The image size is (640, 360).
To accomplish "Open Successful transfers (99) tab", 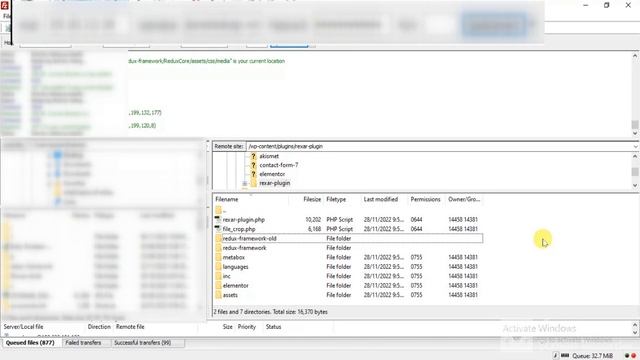I will [142, 343].
